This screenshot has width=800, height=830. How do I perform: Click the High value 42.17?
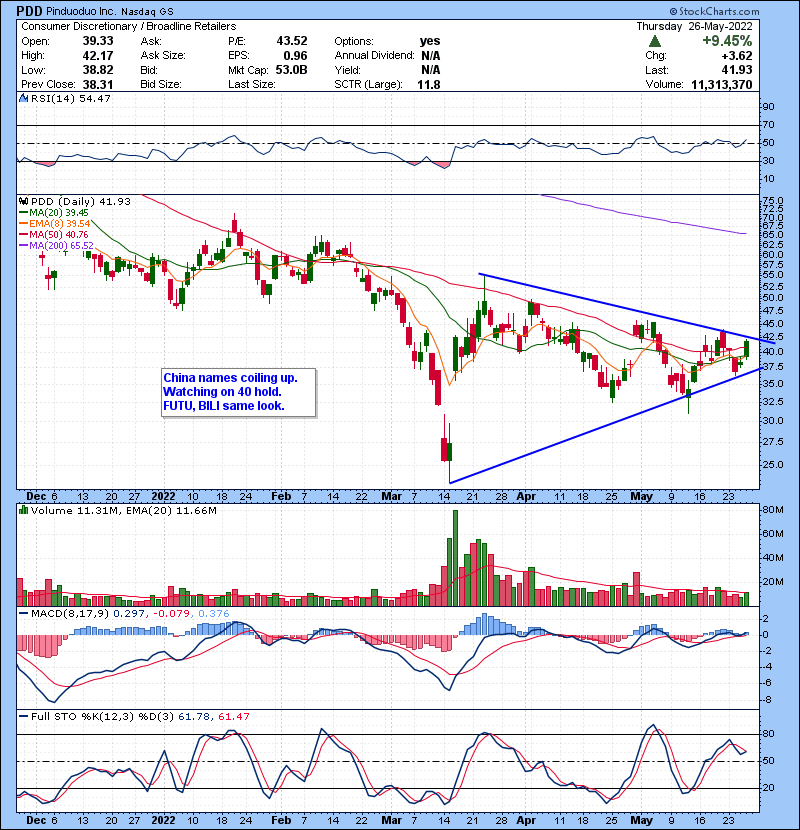coord(98,55)
